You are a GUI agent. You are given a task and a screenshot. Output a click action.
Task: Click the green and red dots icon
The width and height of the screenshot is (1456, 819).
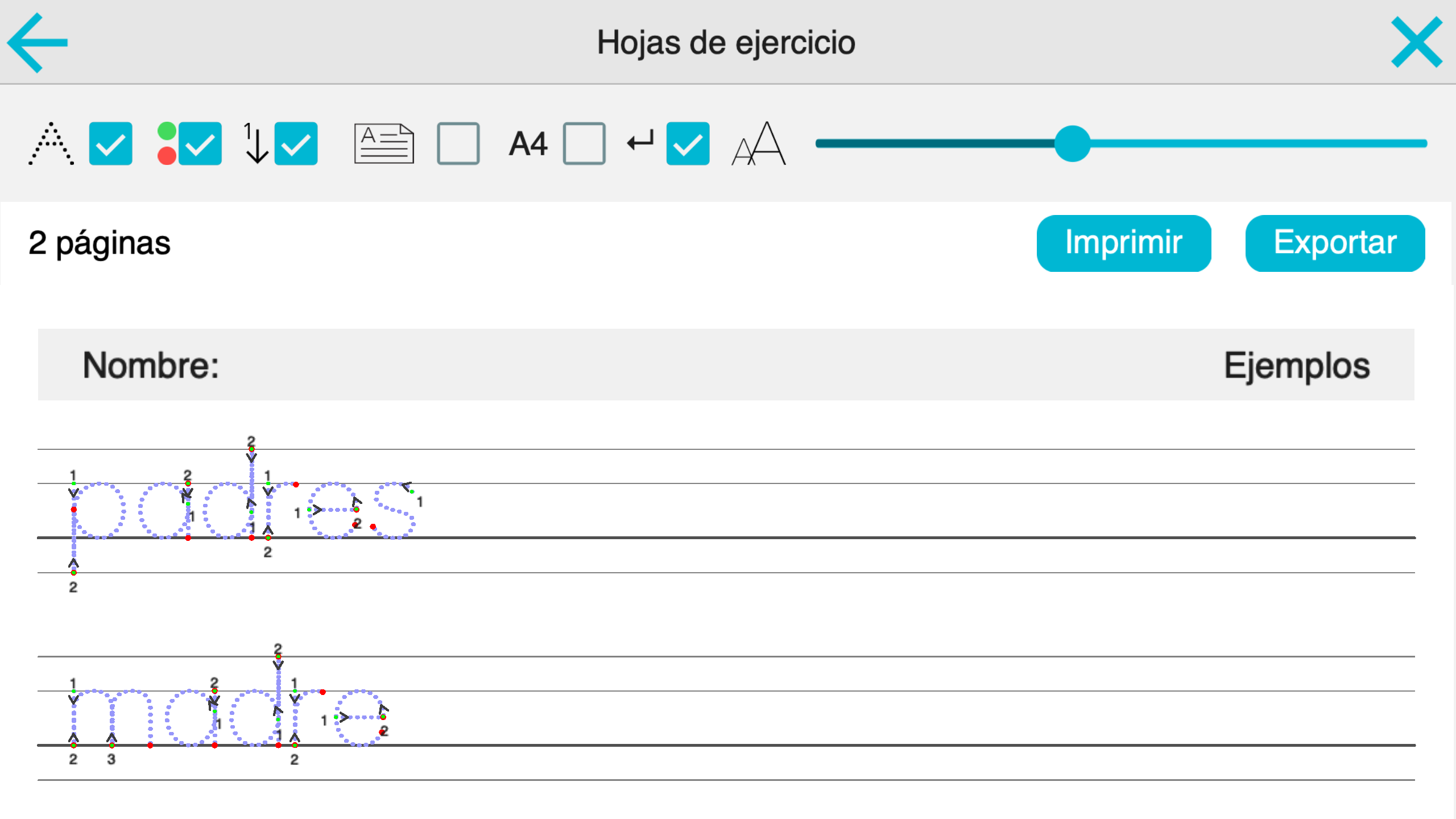167,143
